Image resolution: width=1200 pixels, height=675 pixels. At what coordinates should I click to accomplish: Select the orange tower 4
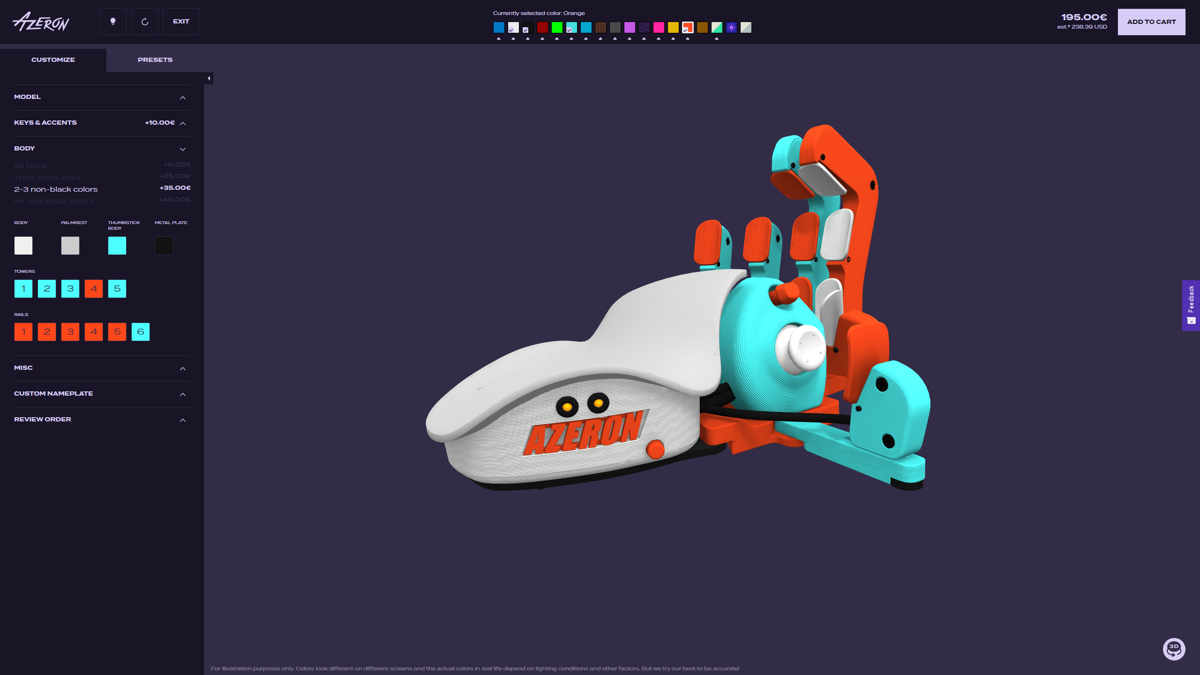click(94, 289)
